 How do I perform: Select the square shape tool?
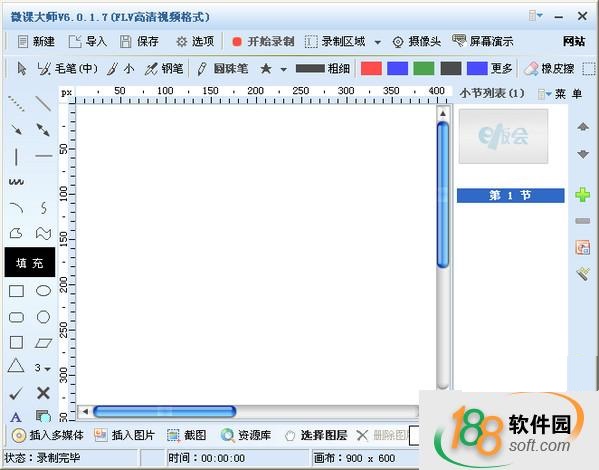[16, 342]
